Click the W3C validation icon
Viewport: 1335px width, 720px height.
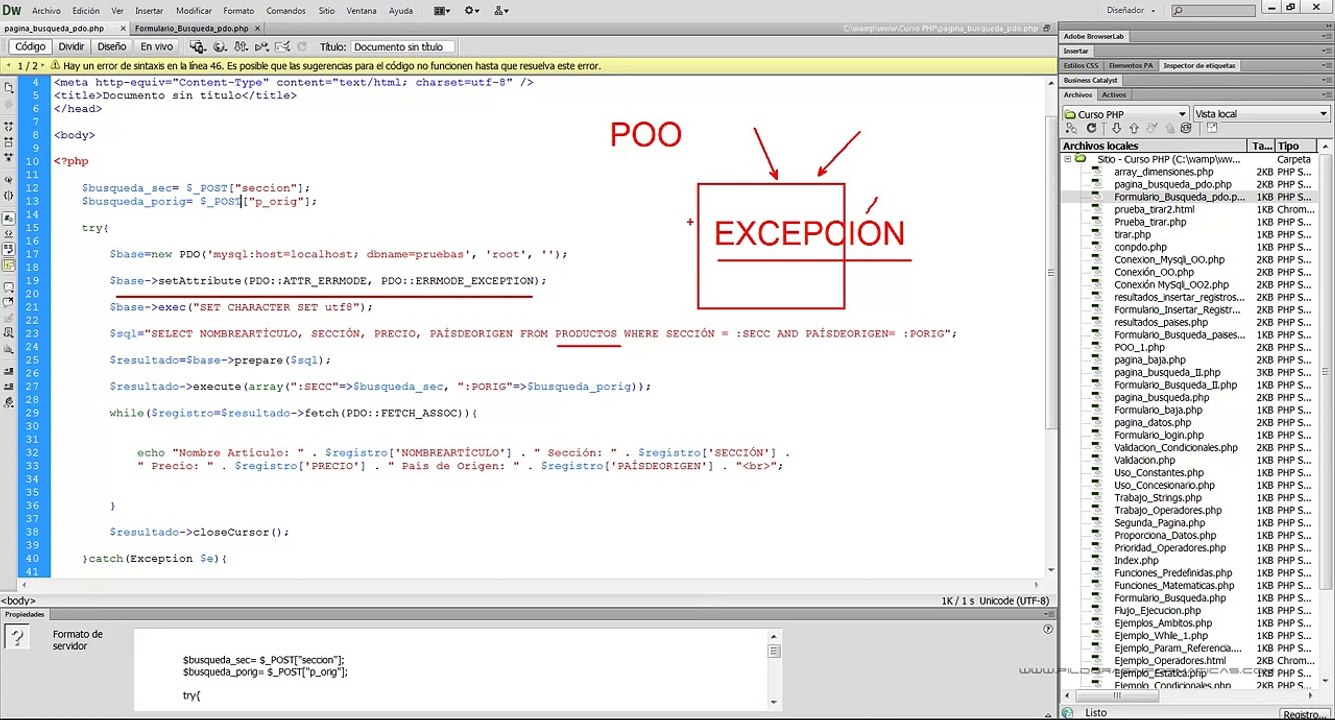point(262,46)
